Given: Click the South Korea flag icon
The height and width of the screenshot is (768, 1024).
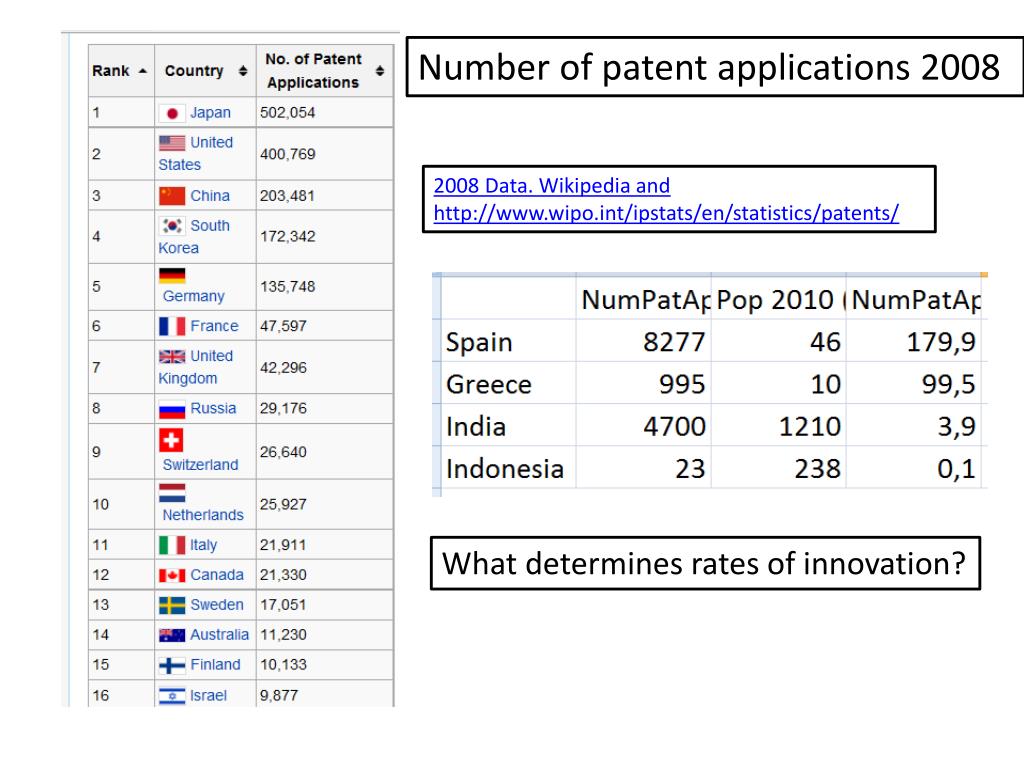Looking at the screenshot, I should coord(172,226).
